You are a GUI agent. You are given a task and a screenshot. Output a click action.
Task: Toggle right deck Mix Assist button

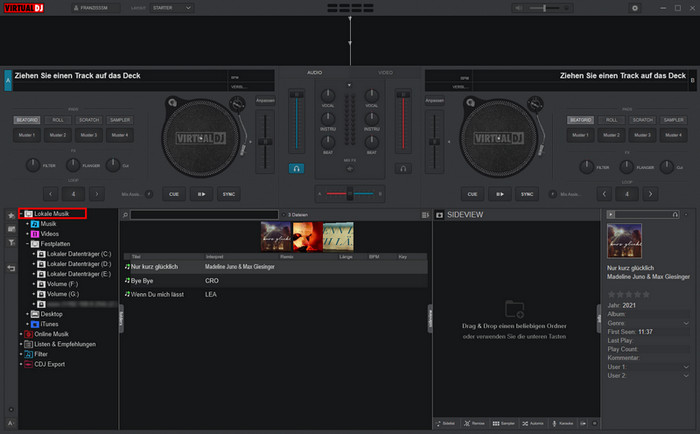(x=552, y=194)
